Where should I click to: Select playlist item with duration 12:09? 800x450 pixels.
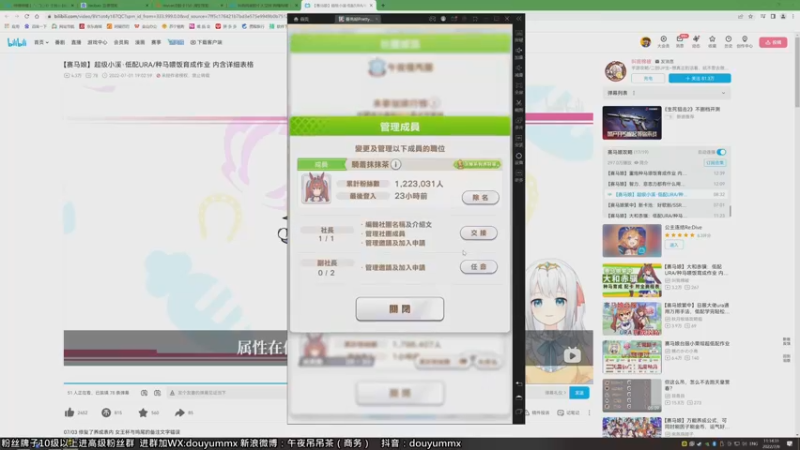point(666,184)
